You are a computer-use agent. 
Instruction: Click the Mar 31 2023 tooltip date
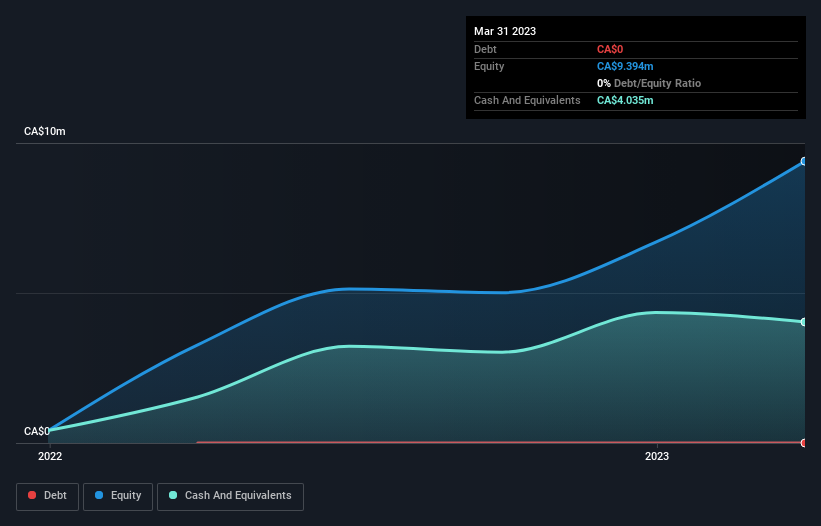pos(505,31)
